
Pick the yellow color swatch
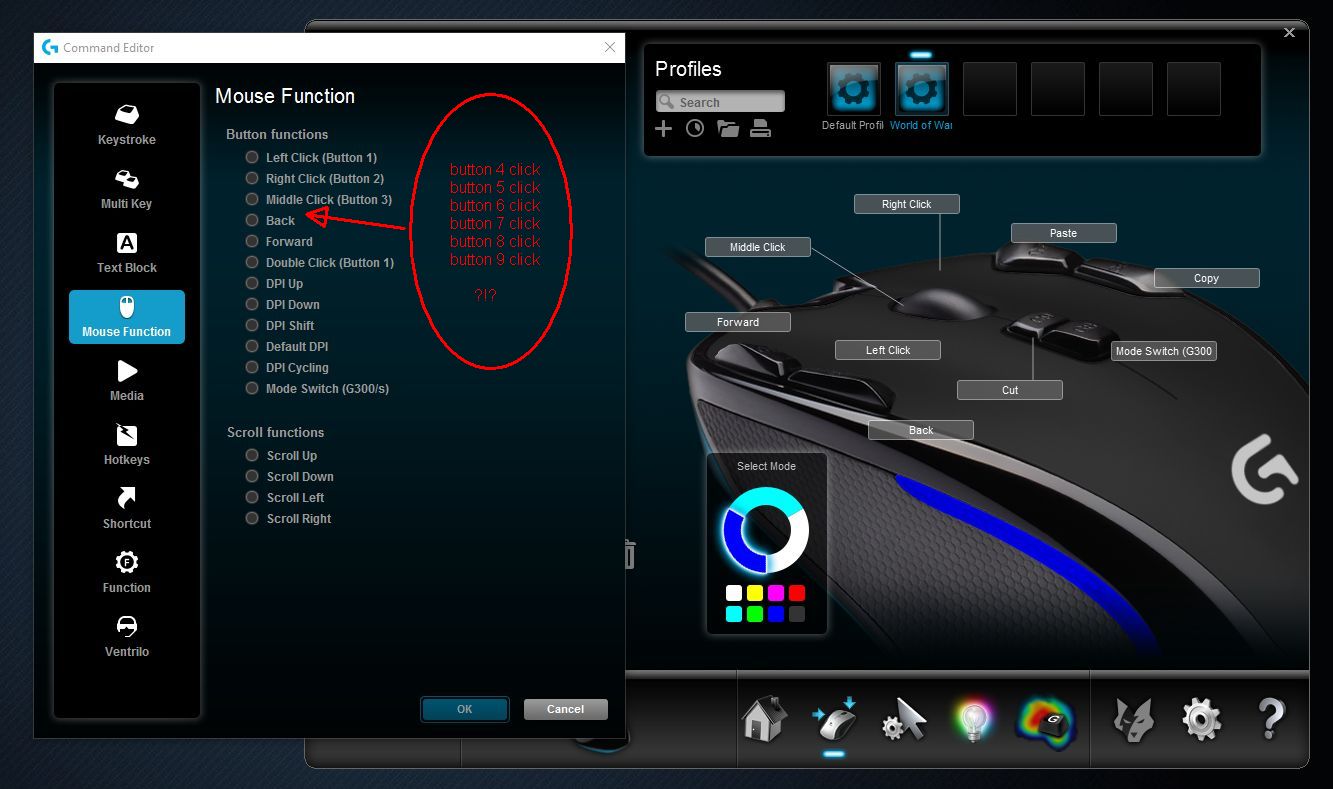(x=755, y=593)
